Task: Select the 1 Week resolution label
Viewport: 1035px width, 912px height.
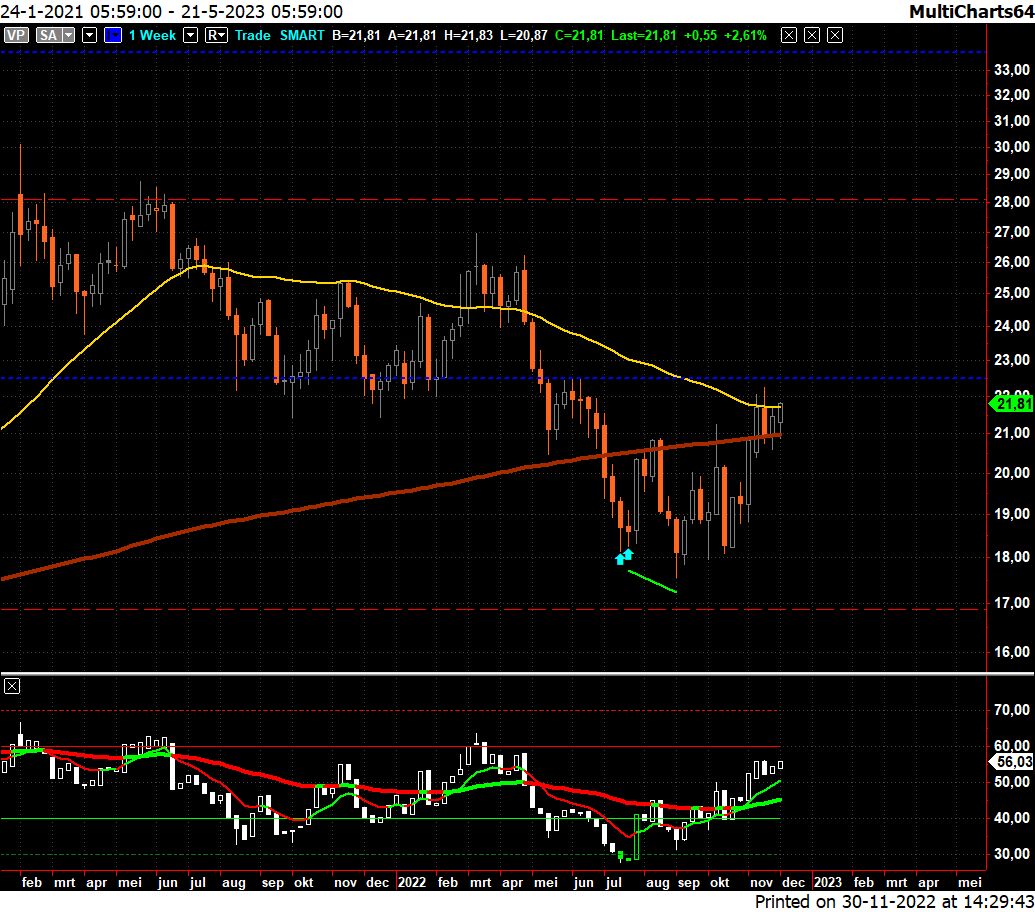Action: point(152,35)
